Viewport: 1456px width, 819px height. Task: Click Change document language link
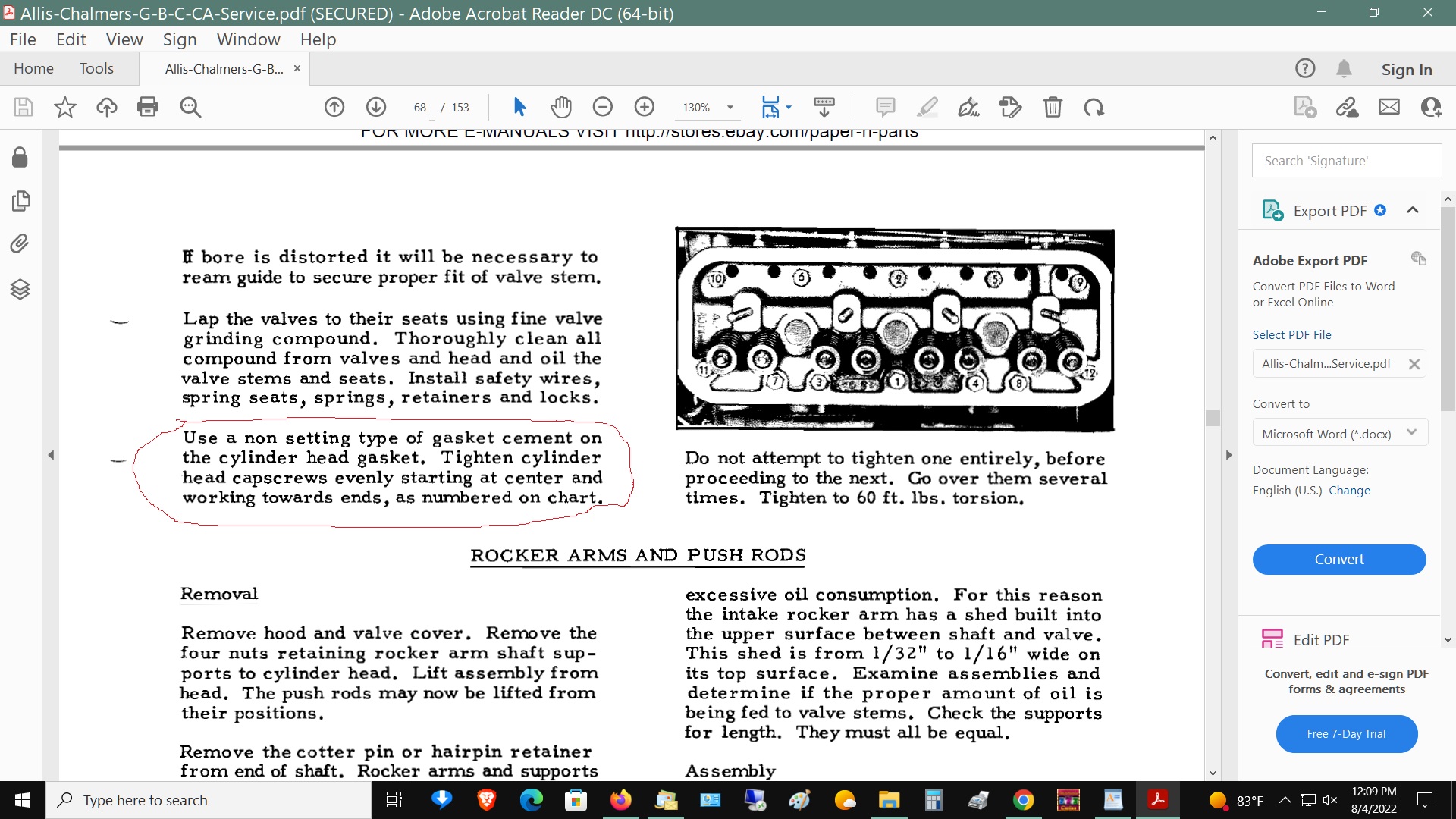1349,490
